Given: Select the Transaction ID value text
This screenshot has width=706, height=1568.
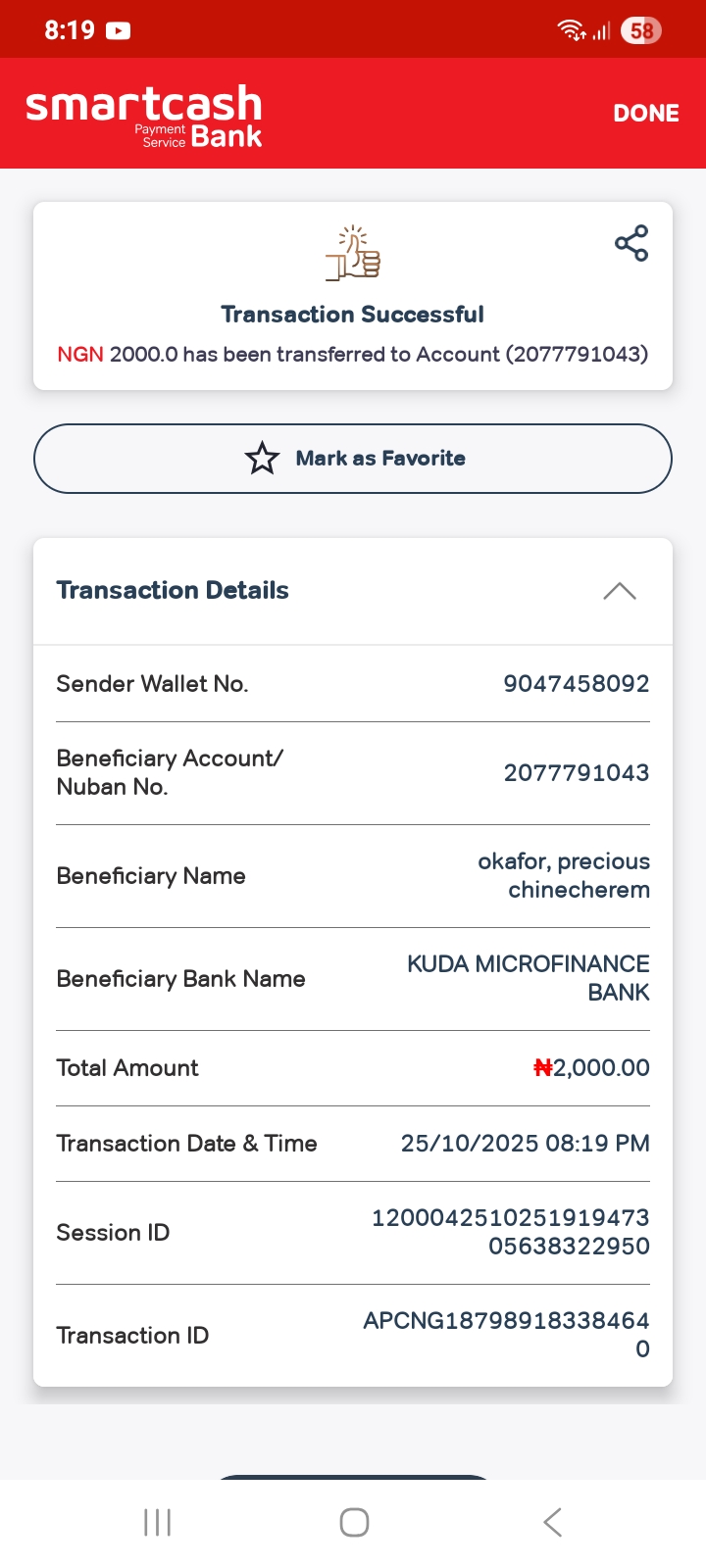Looking at the screenshot, I should 506,1334.
